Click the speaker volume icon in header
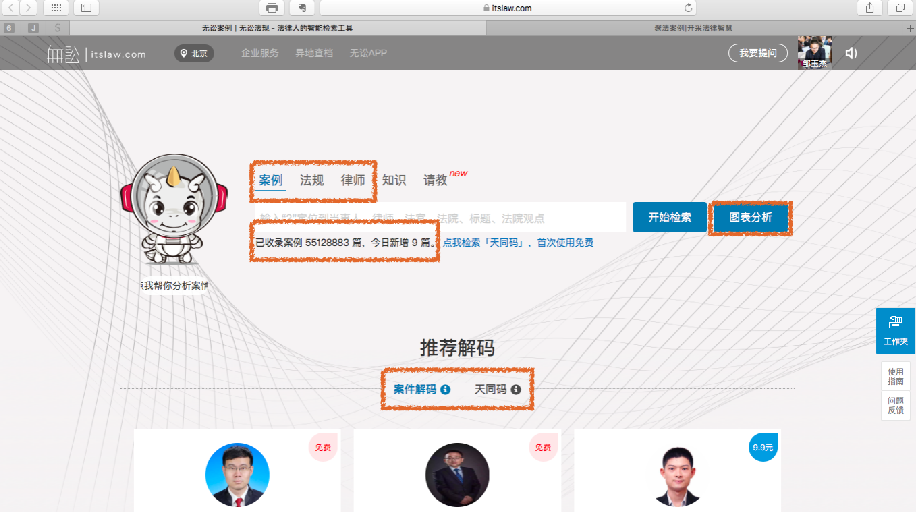The image size is (916, 512). 851,53
